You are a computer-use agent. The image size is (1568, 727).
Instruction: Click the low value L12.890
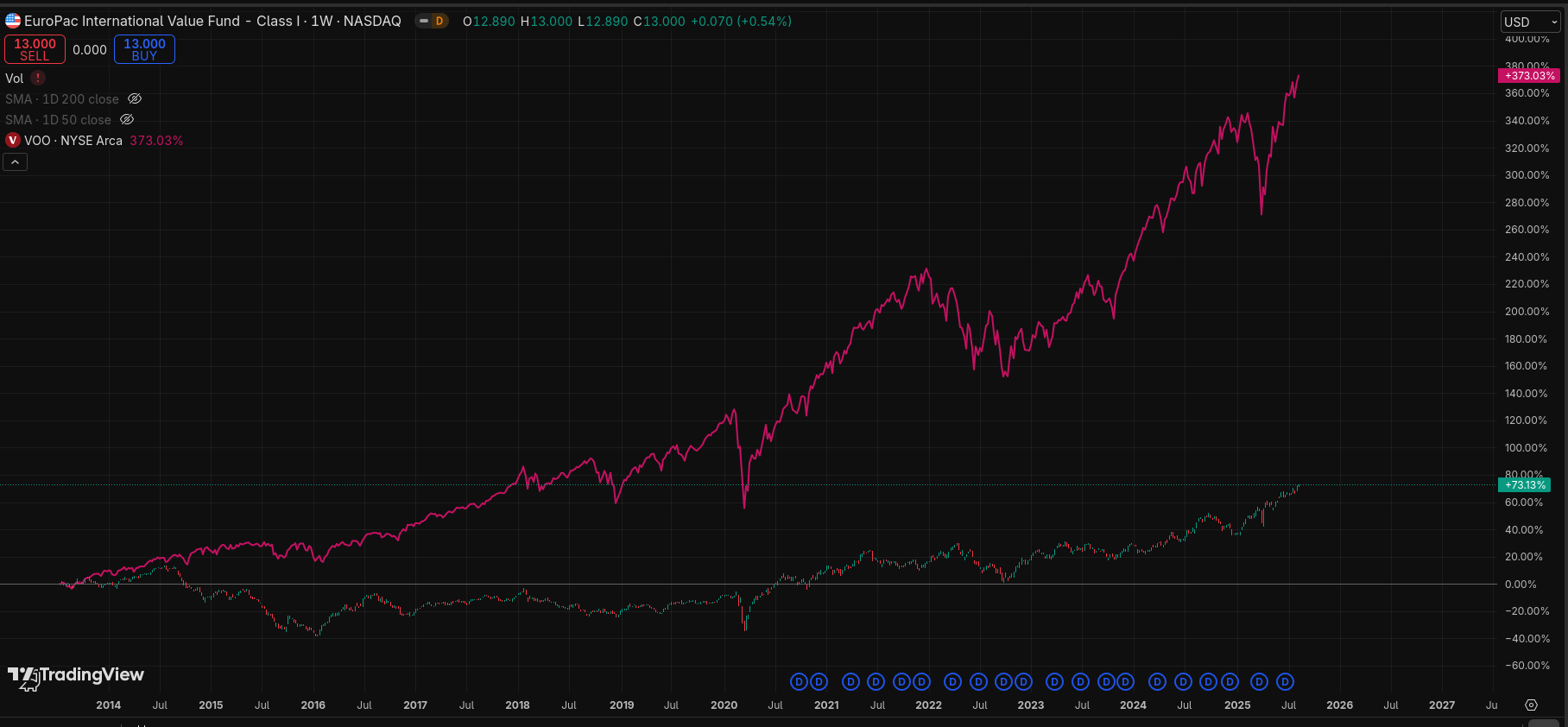click(603, 21)
